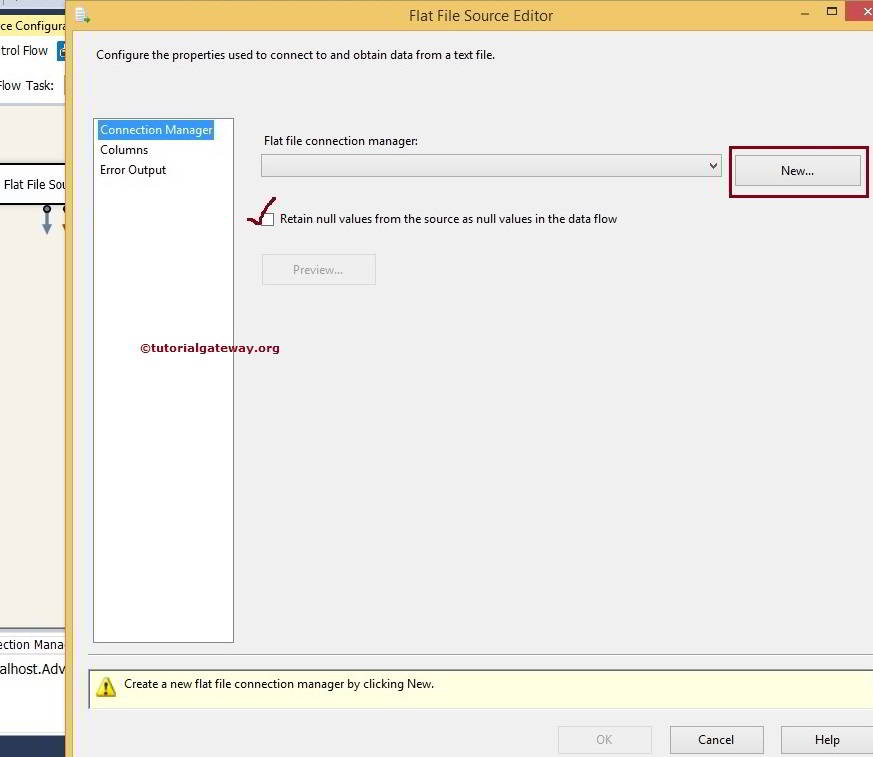This screenshot has width=873, height=757.
Task: Select Connection Manager page in the left pane
Action: point(156,129)
